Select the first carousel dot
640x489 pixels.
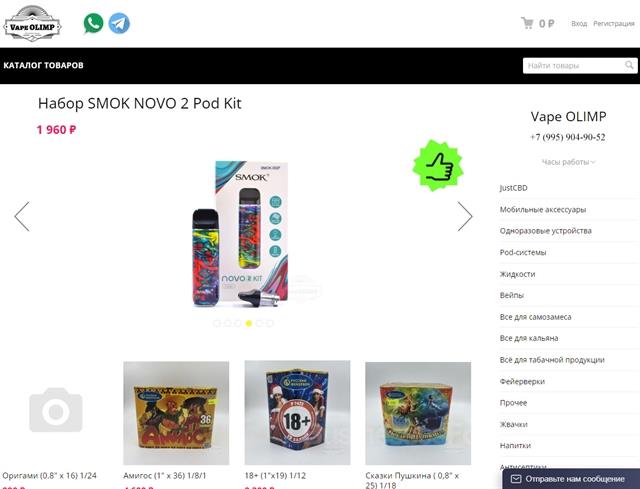217,323
